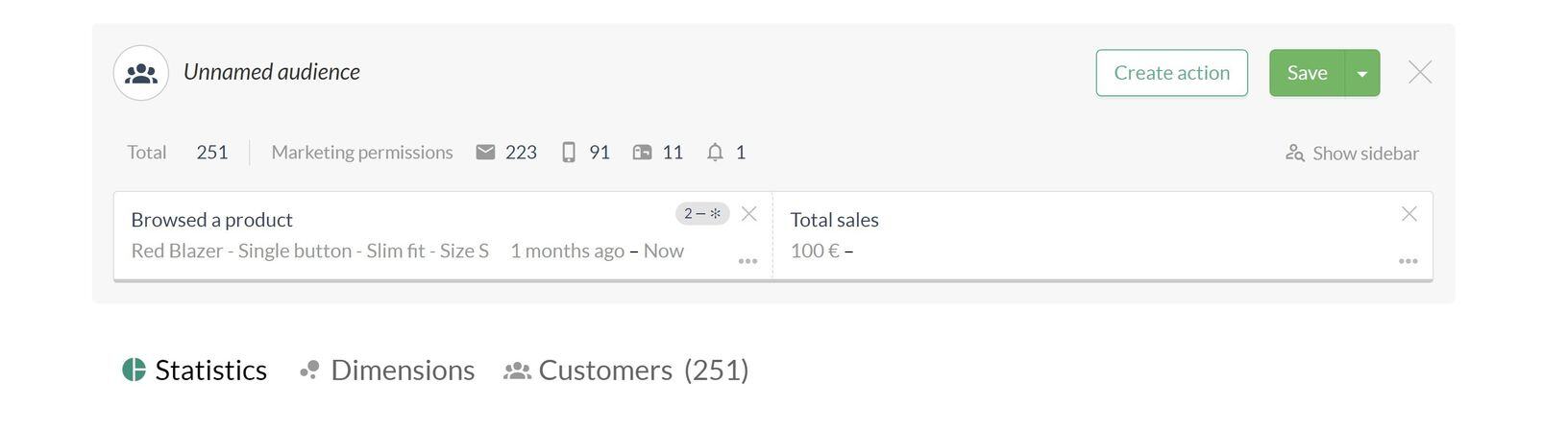Close the audience editor panel
The width and height of the screenshot is (1568, 431).
click(x=1420, y=73)
